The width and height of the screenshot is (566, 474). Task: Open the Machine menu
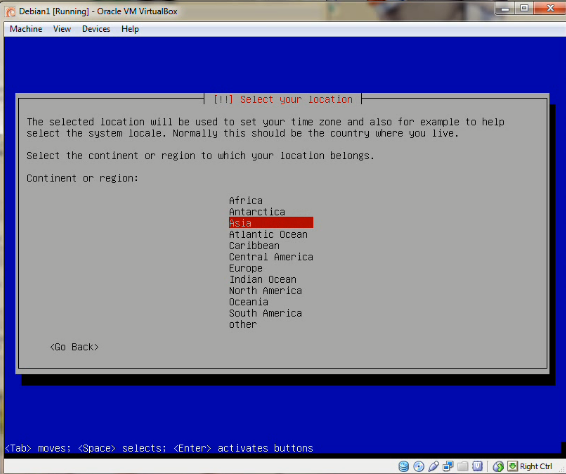coord(26,29)
